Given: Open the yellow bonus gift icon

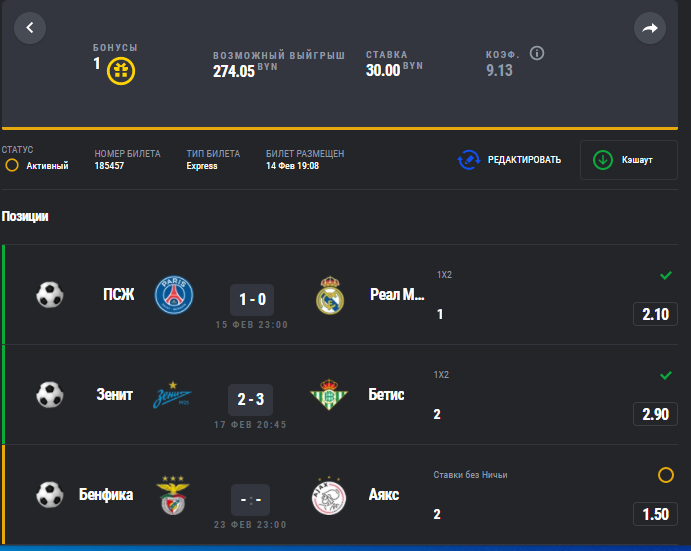Looking at the screenshot, I should tap(121, 71).
